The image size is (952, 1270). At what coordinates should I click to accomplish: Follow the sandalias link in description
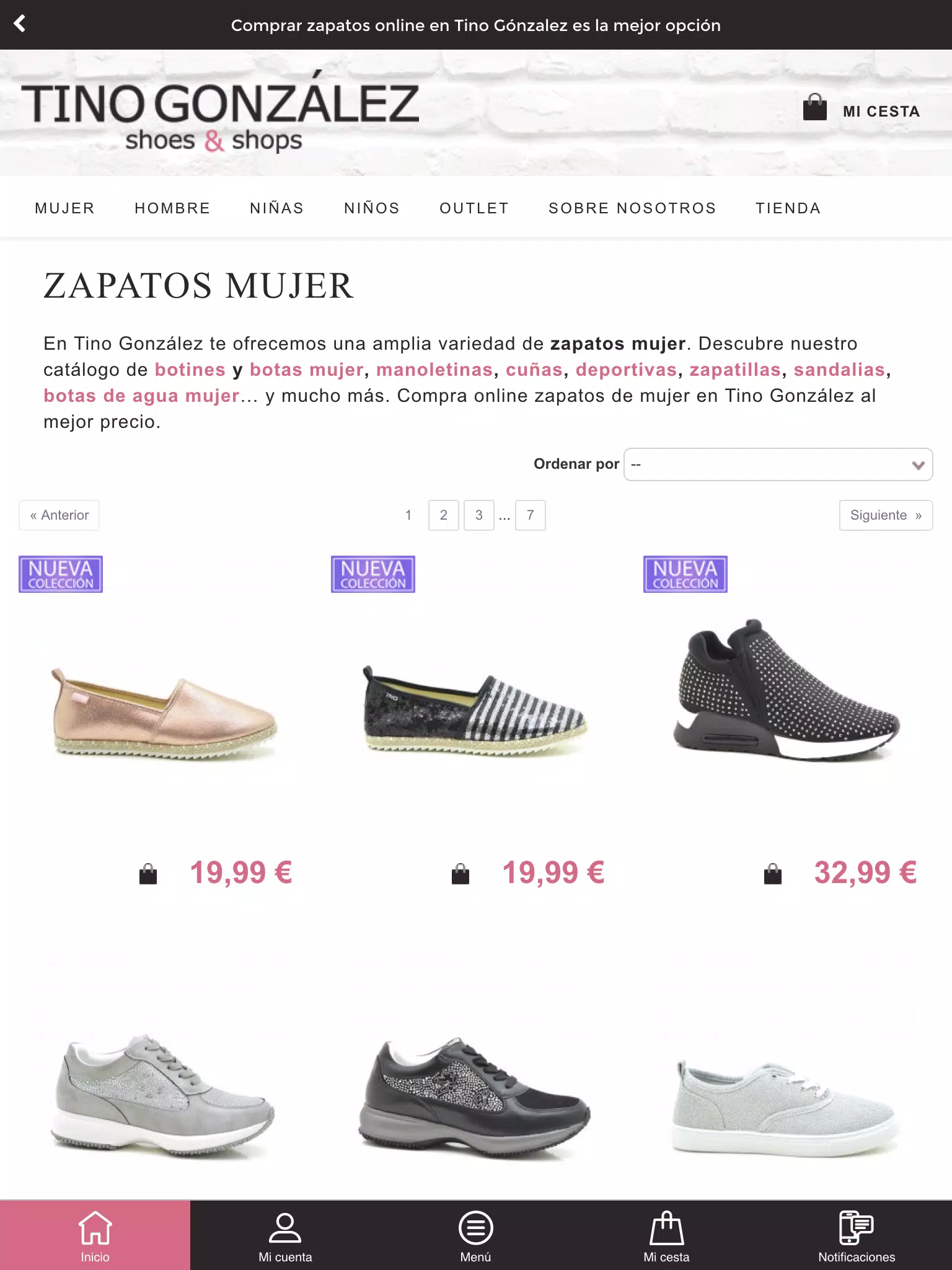click(x=839, y=370)
